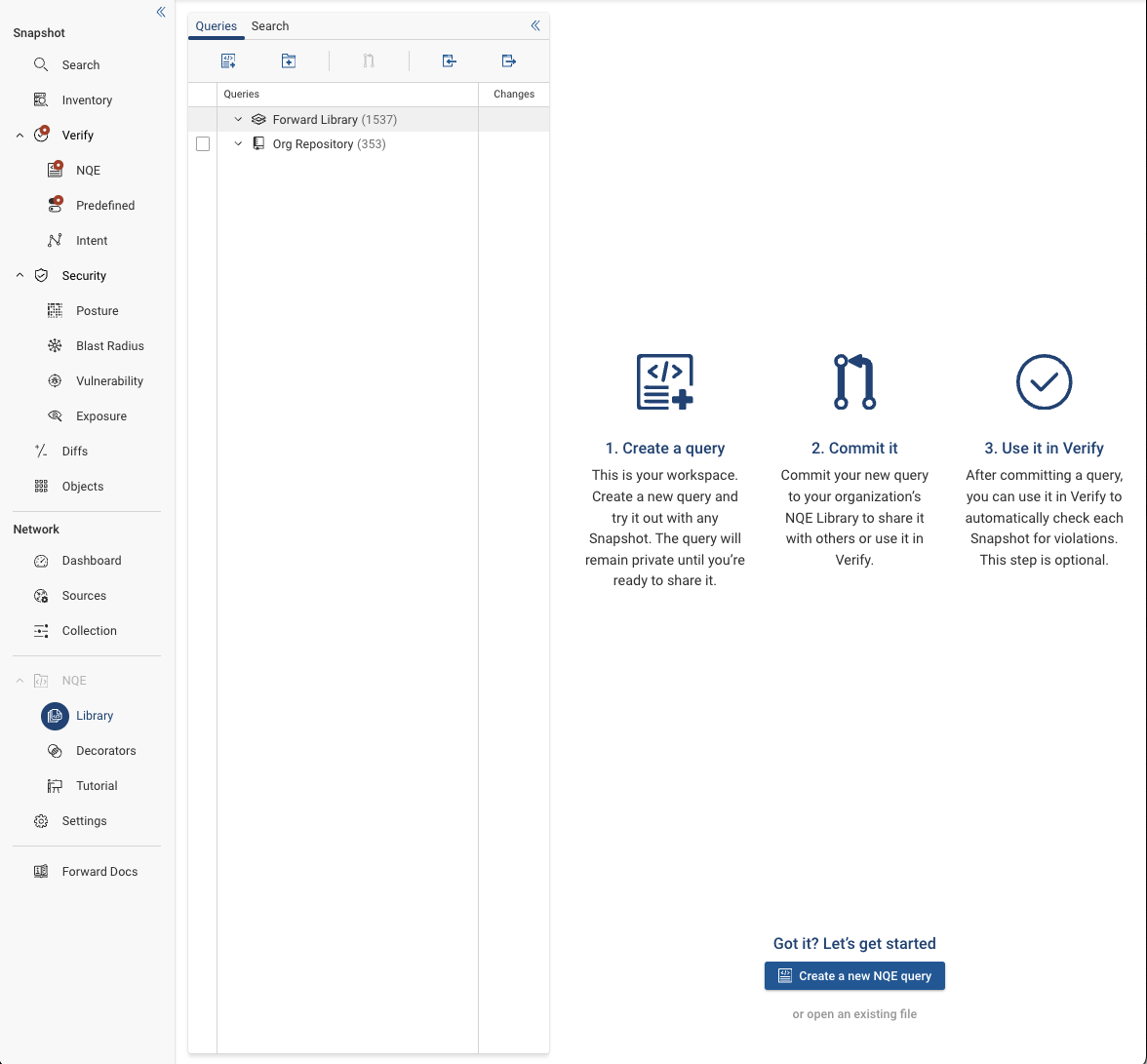This screenshot has height=1064, width=1147.
Task: Open Blast Radius from the sidebar
Action: point(109,346)
